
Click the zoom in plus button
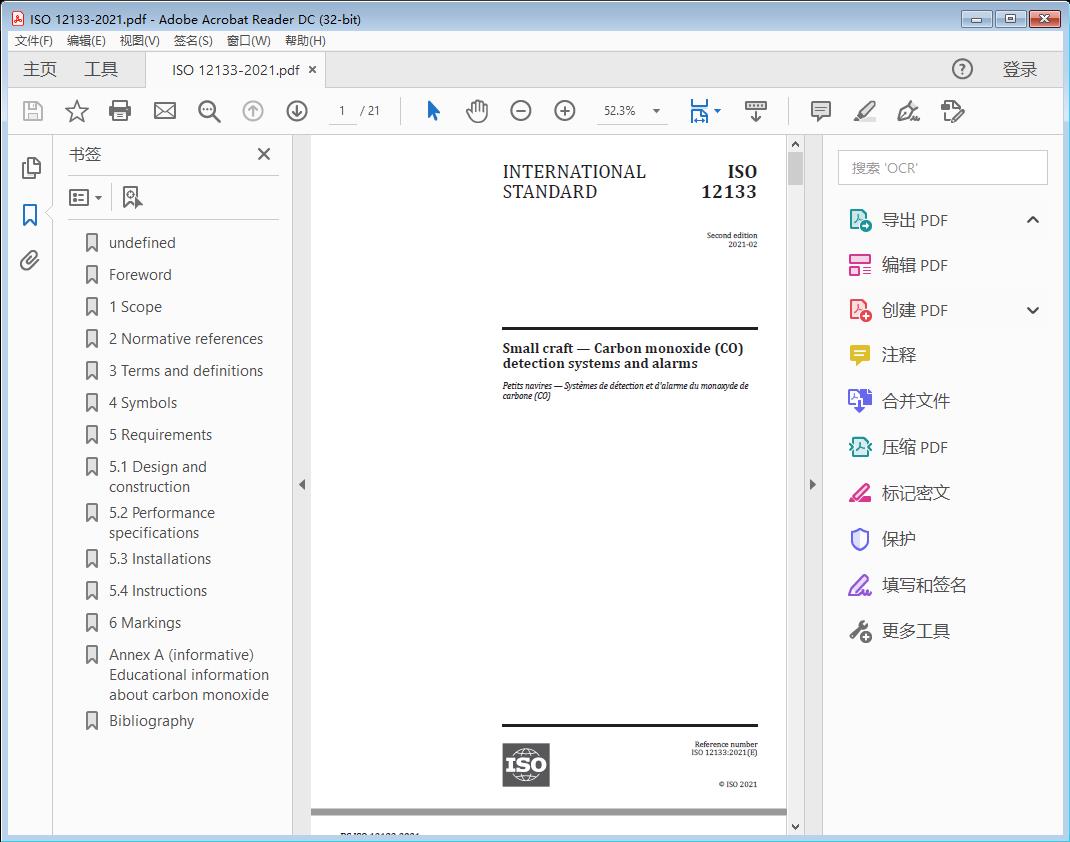[x=565, y=111]
